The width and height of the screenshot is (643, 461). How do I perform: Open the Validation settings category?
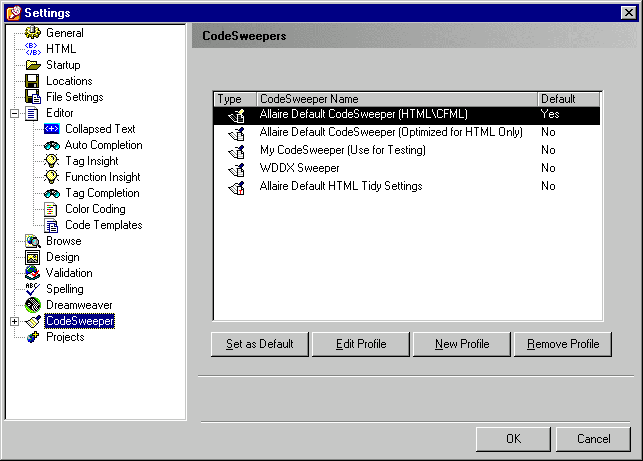click(x=69, y=273)
